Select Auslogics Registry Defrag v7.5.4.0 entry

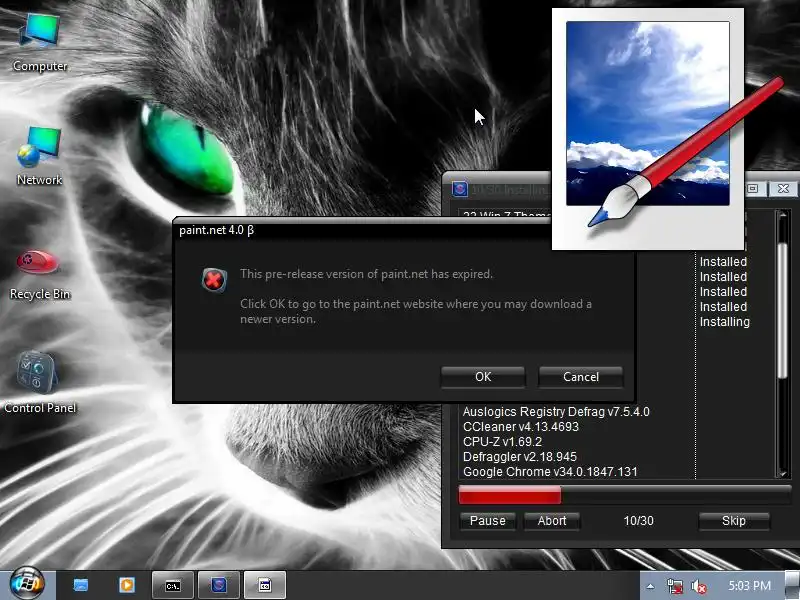(556, 412)
